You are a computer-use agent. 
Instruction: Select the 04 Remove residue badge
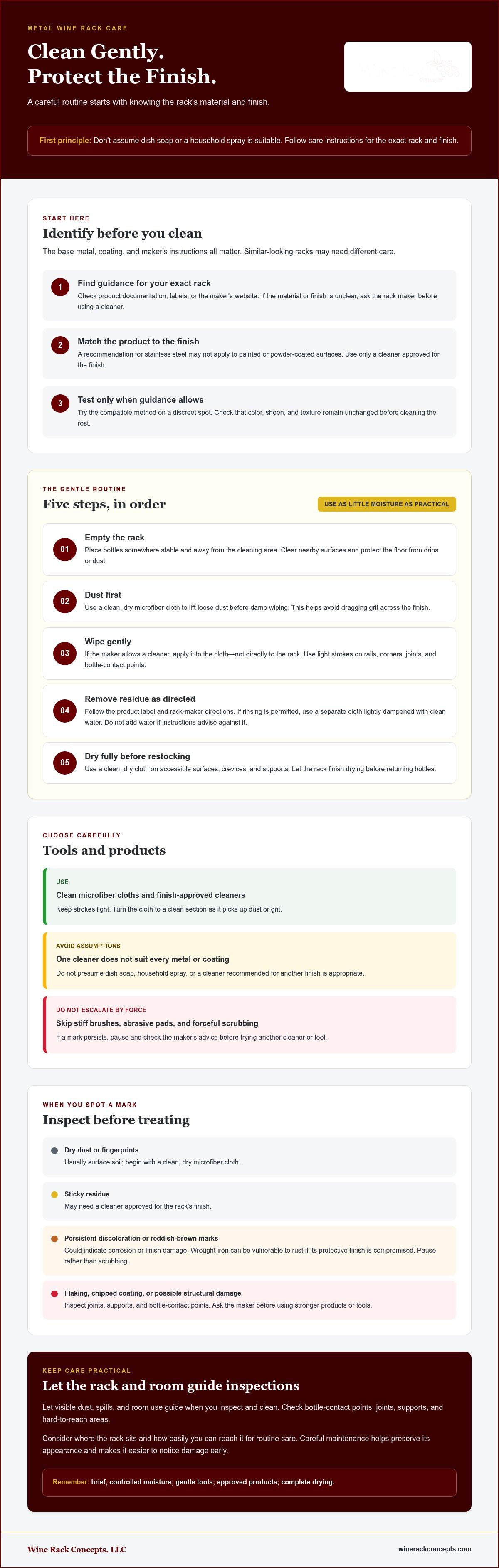[x=64, y=710]
